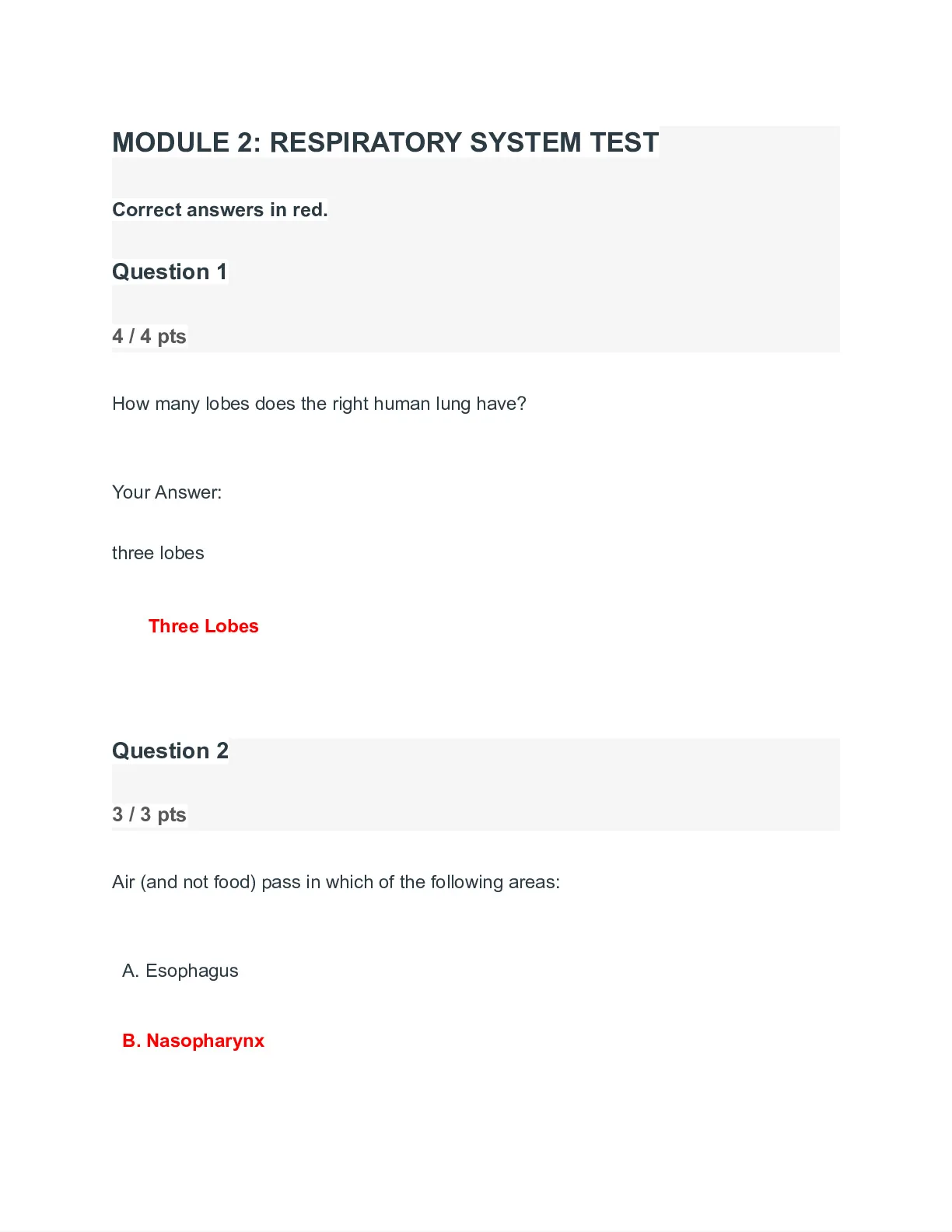Click the 'Your Answer:' label
952x1232 pixels.
(x=166, y=492)
